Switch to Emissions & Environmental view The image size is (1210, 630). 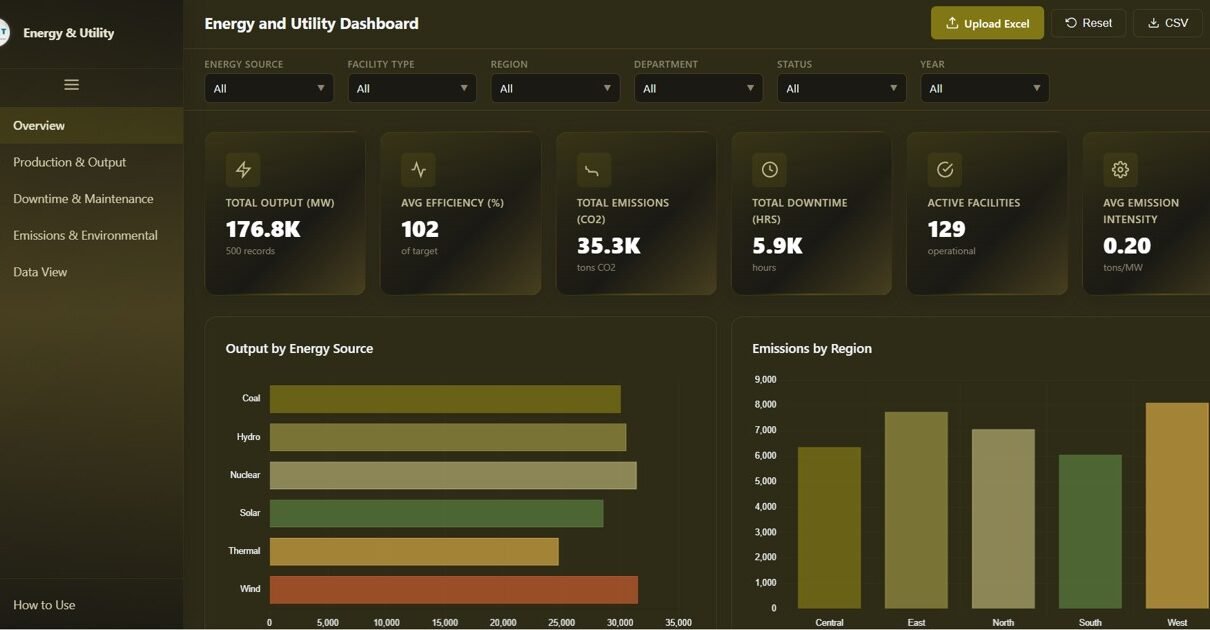coord(85,236)
